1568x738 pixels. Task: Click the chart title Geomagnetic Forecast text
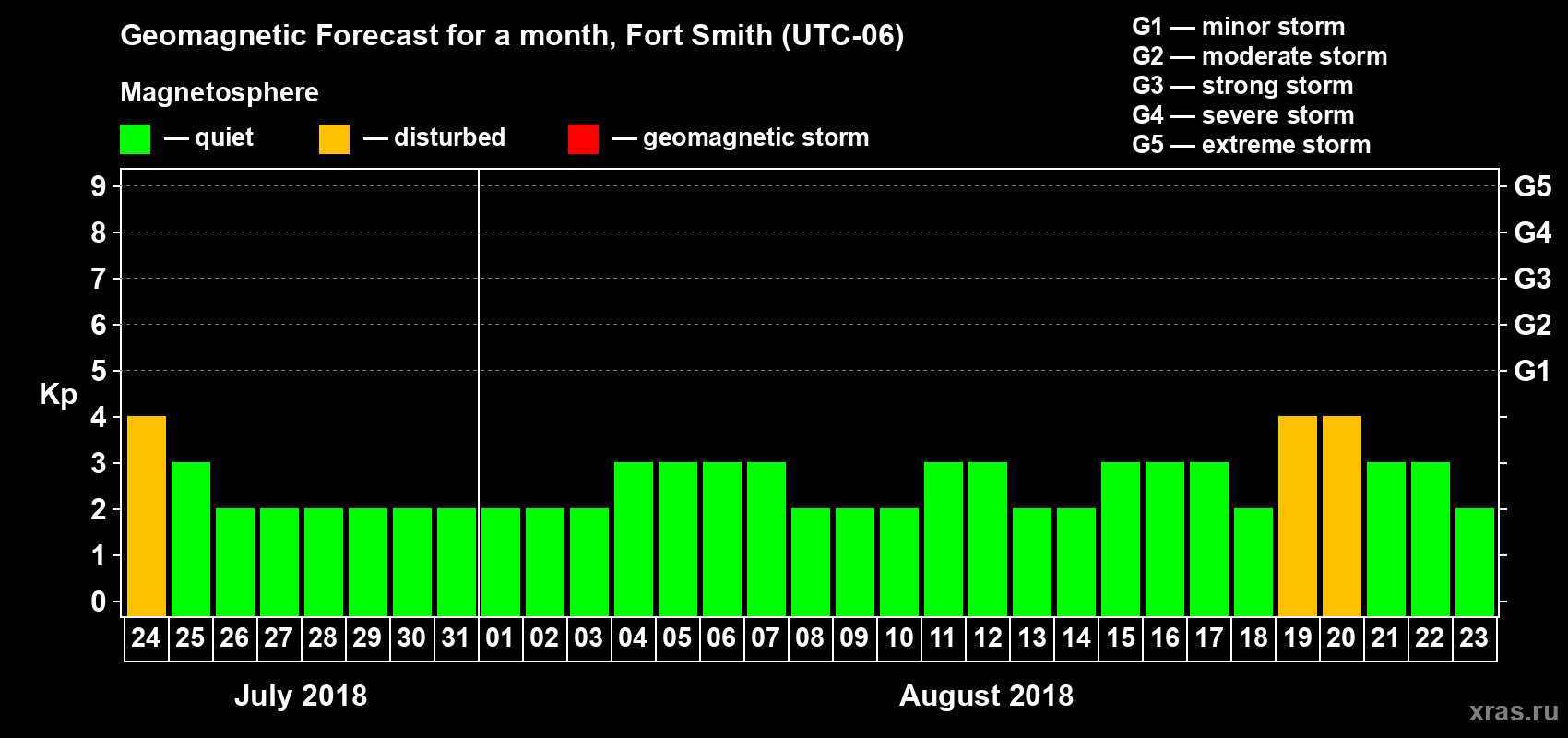pos(512,36)
